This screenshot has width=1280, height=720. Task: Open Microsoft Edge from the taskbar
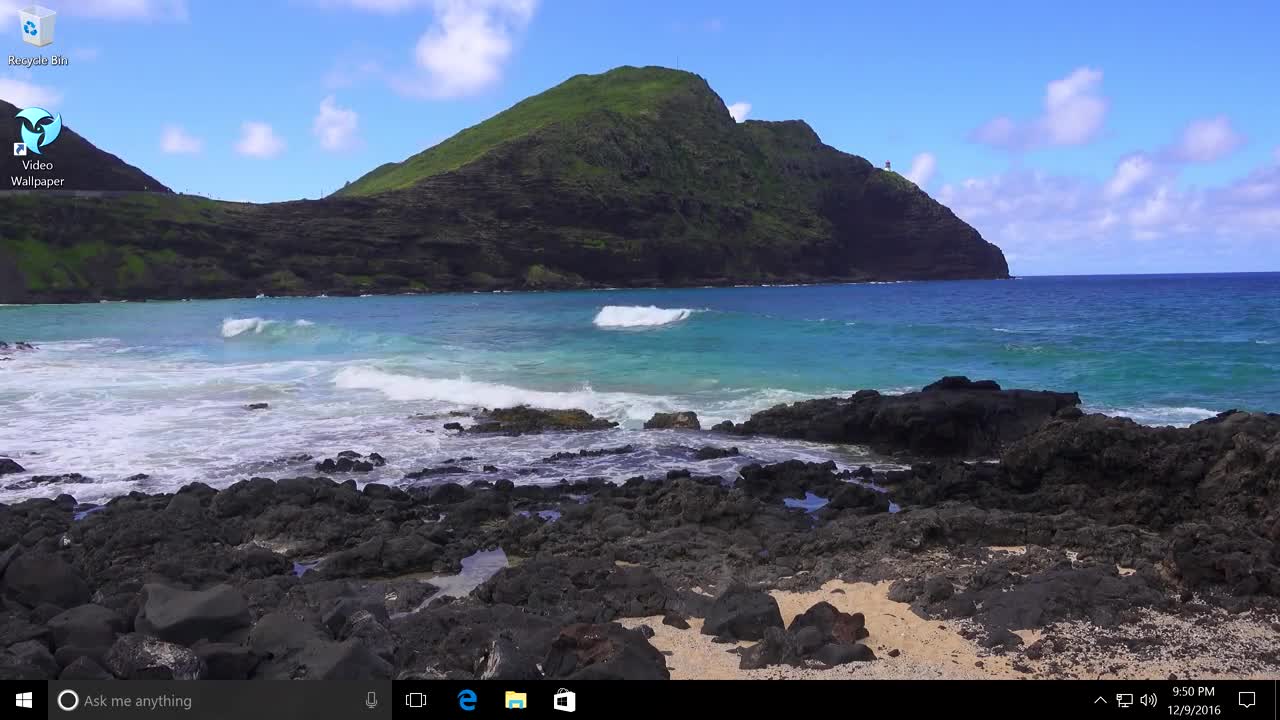point(468,700)
